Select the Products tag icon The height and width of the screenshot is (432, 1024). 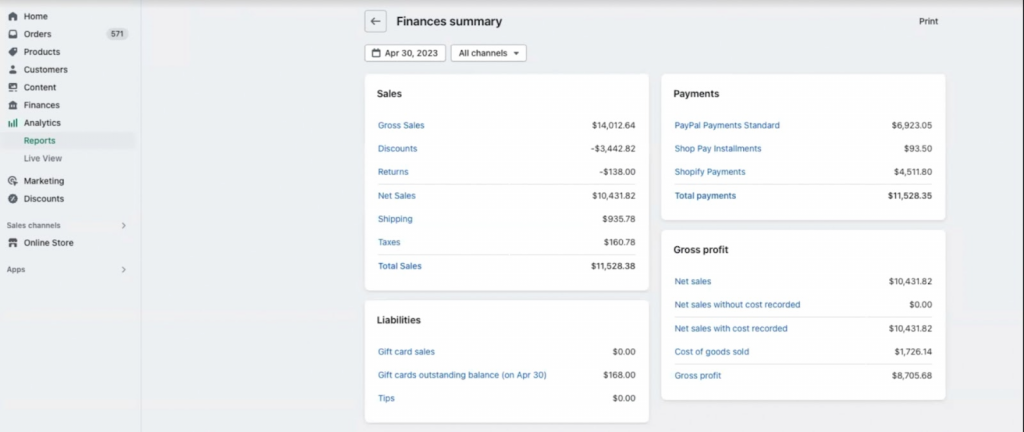click(12, 52)
